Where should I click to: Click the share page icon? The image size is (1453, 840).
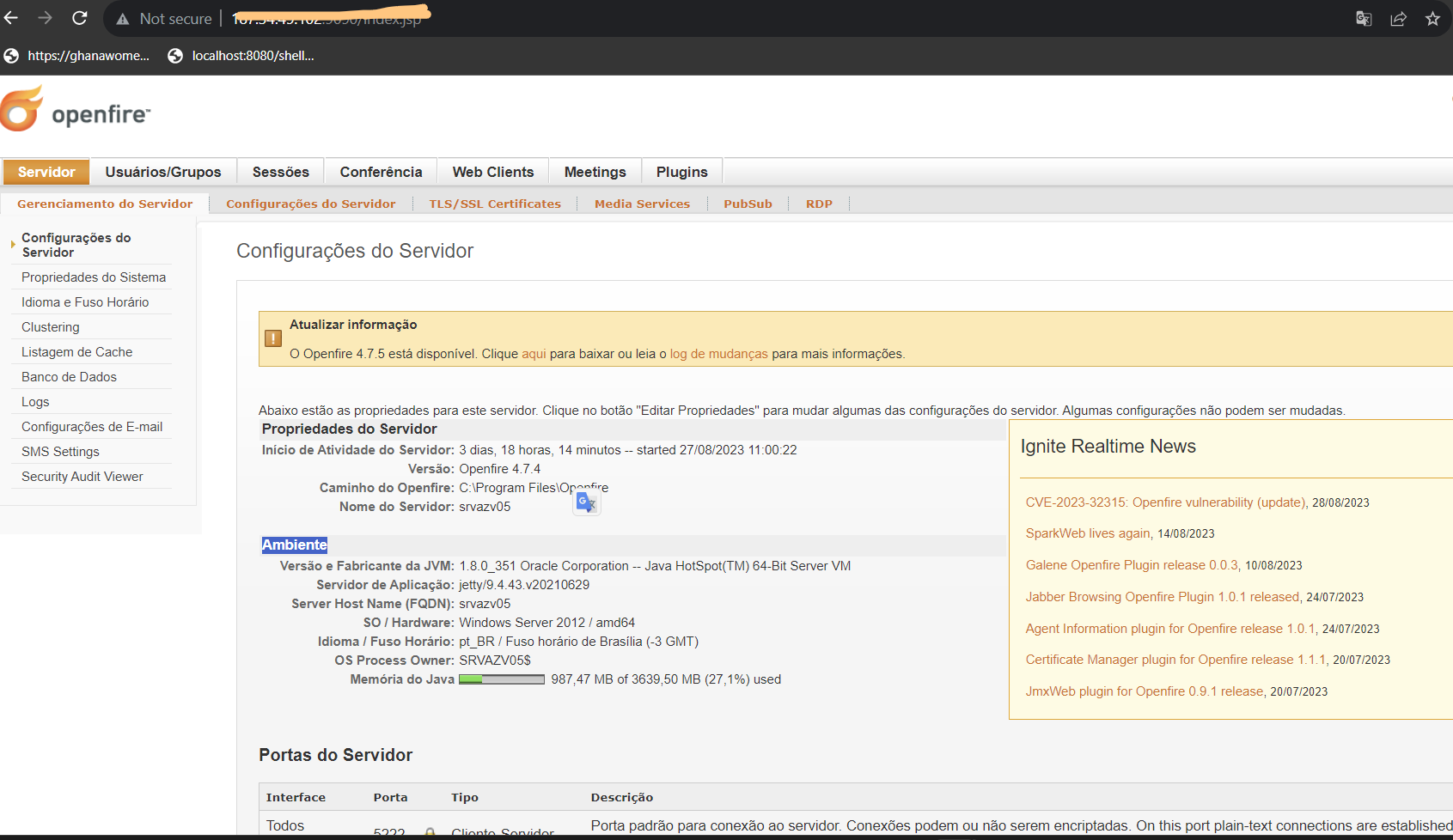(x=1398, y=19)
